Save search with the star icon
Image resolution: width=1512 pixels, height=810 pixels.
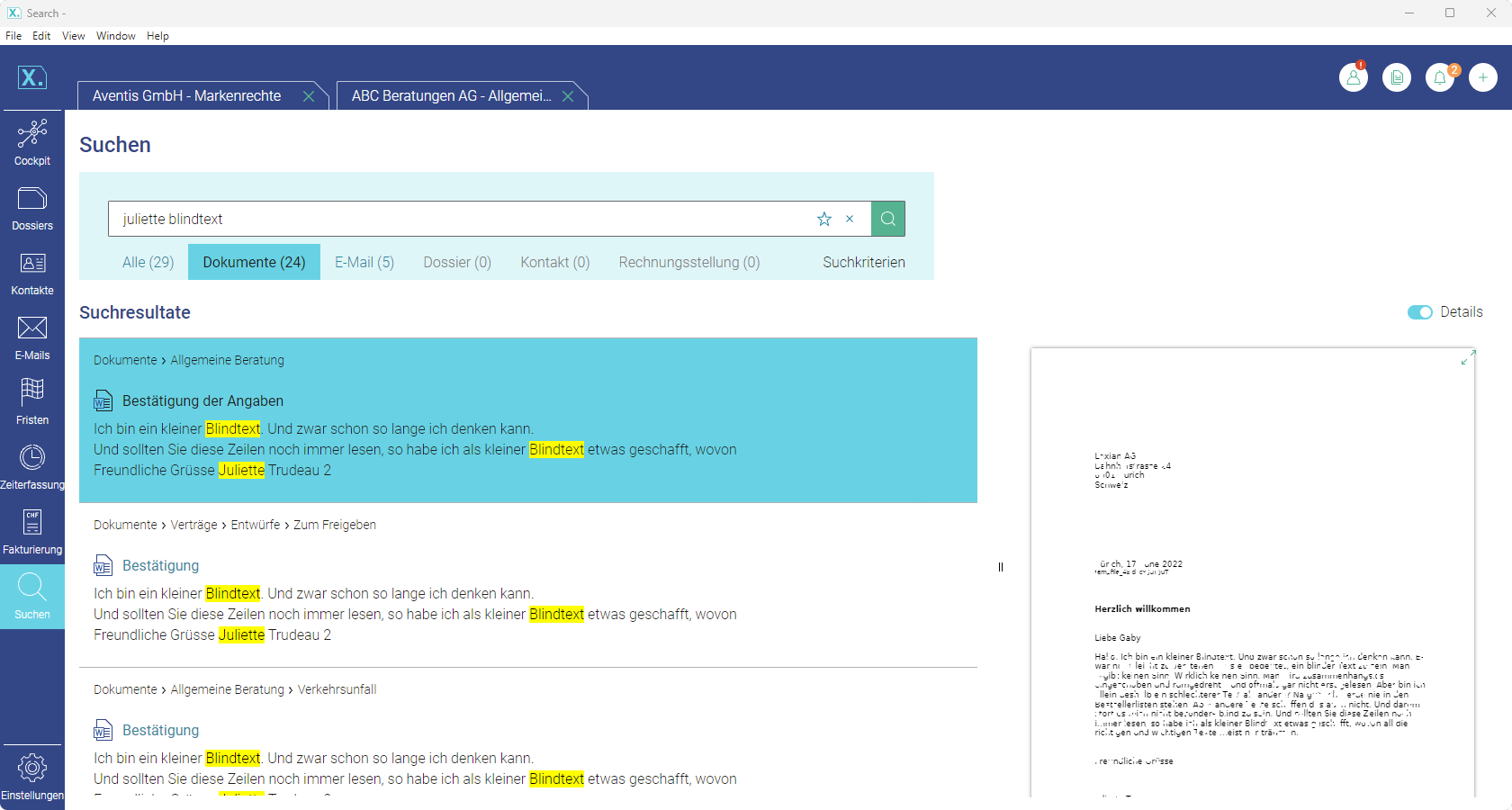coord(824,219)
